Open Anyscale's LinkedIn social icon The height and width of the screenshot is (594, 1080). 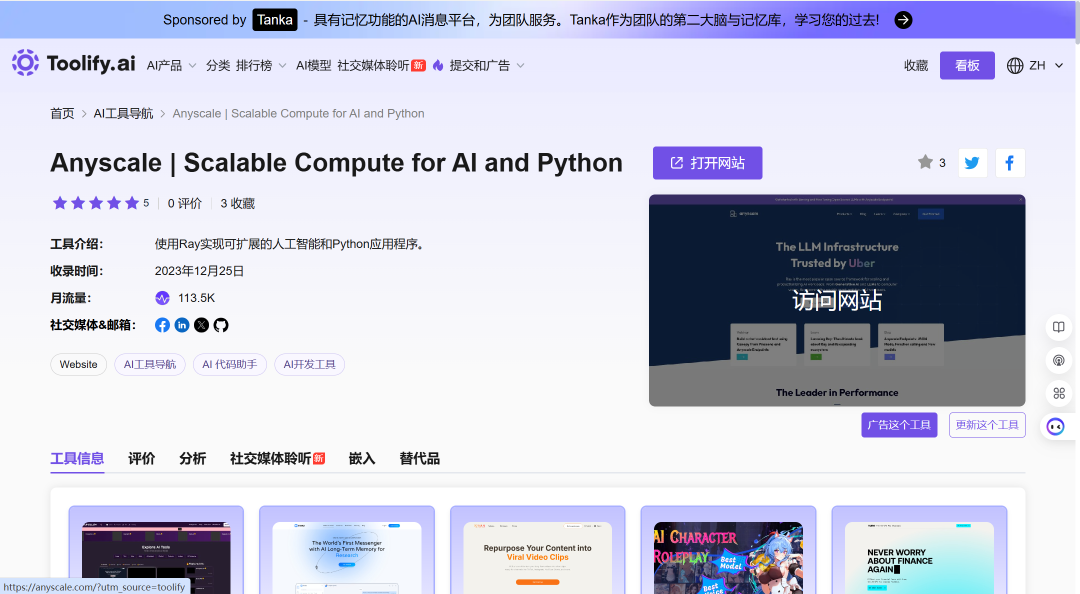click(x=182, y=325)
